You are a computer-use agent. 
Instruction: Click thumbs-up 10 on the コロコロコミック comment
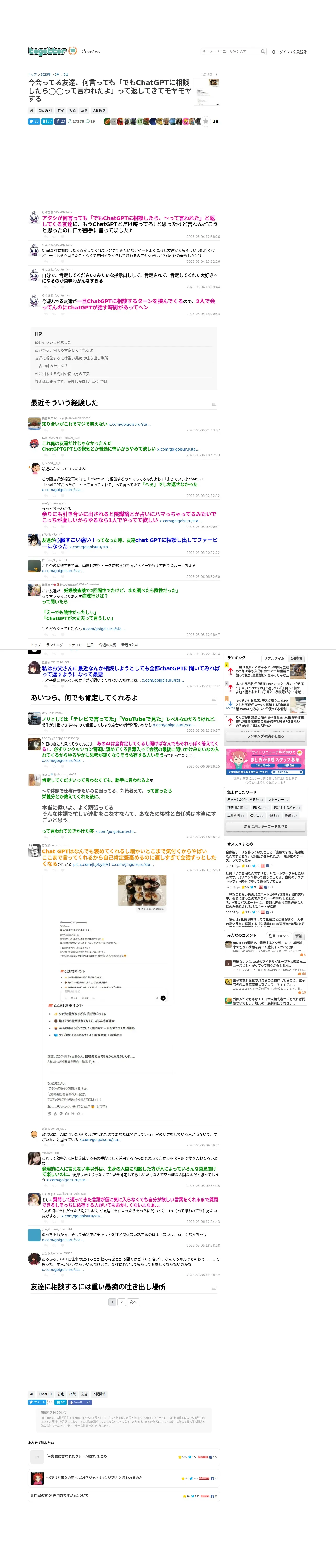[x=302, y=992]
